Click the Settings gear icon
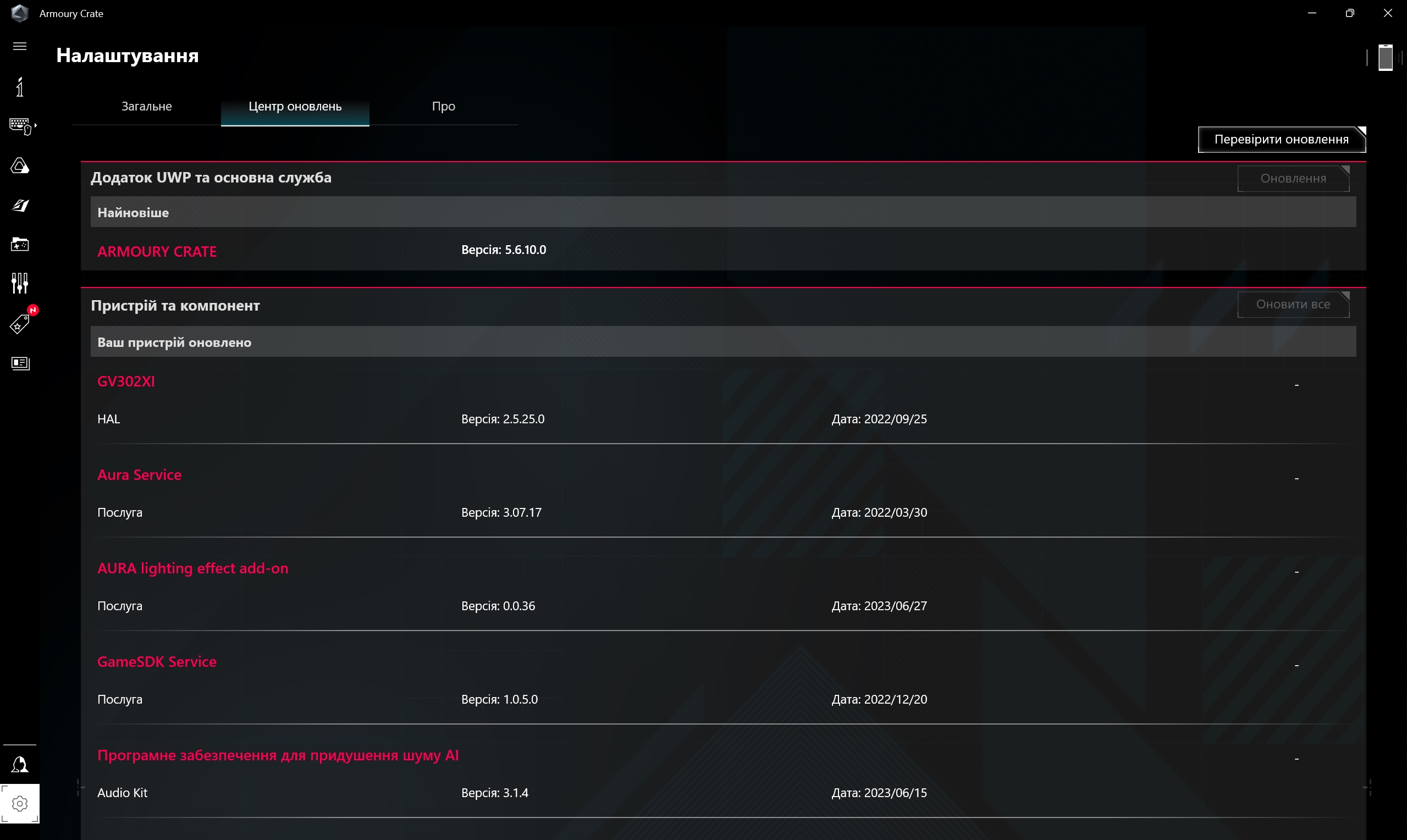1407x840 pixels. tap(20, 803)
